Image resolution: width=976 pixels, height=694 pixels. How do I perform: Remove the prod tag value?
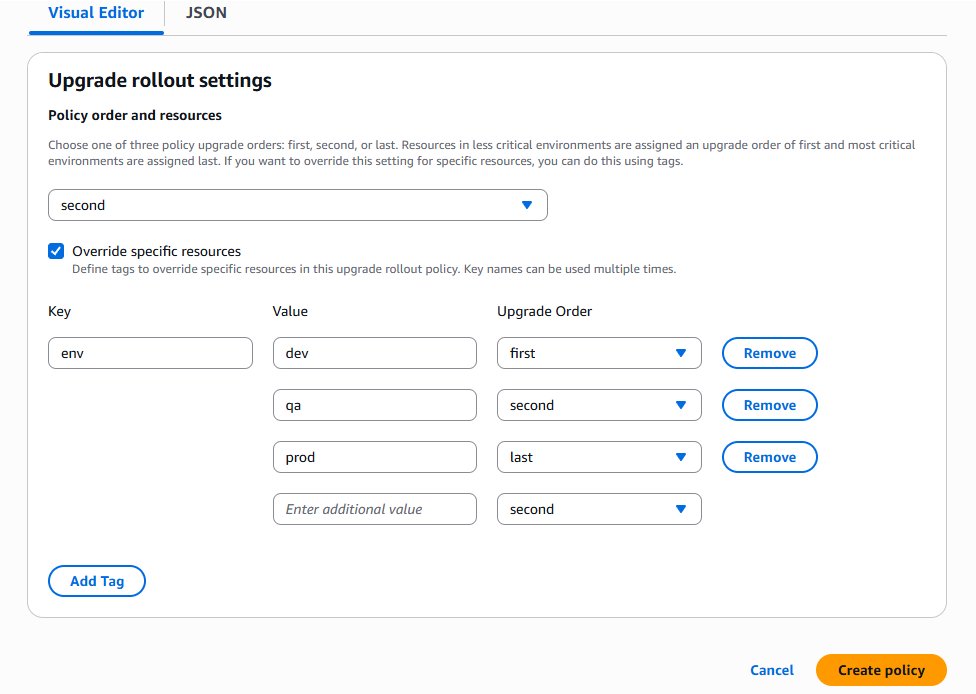click(769, 457)
